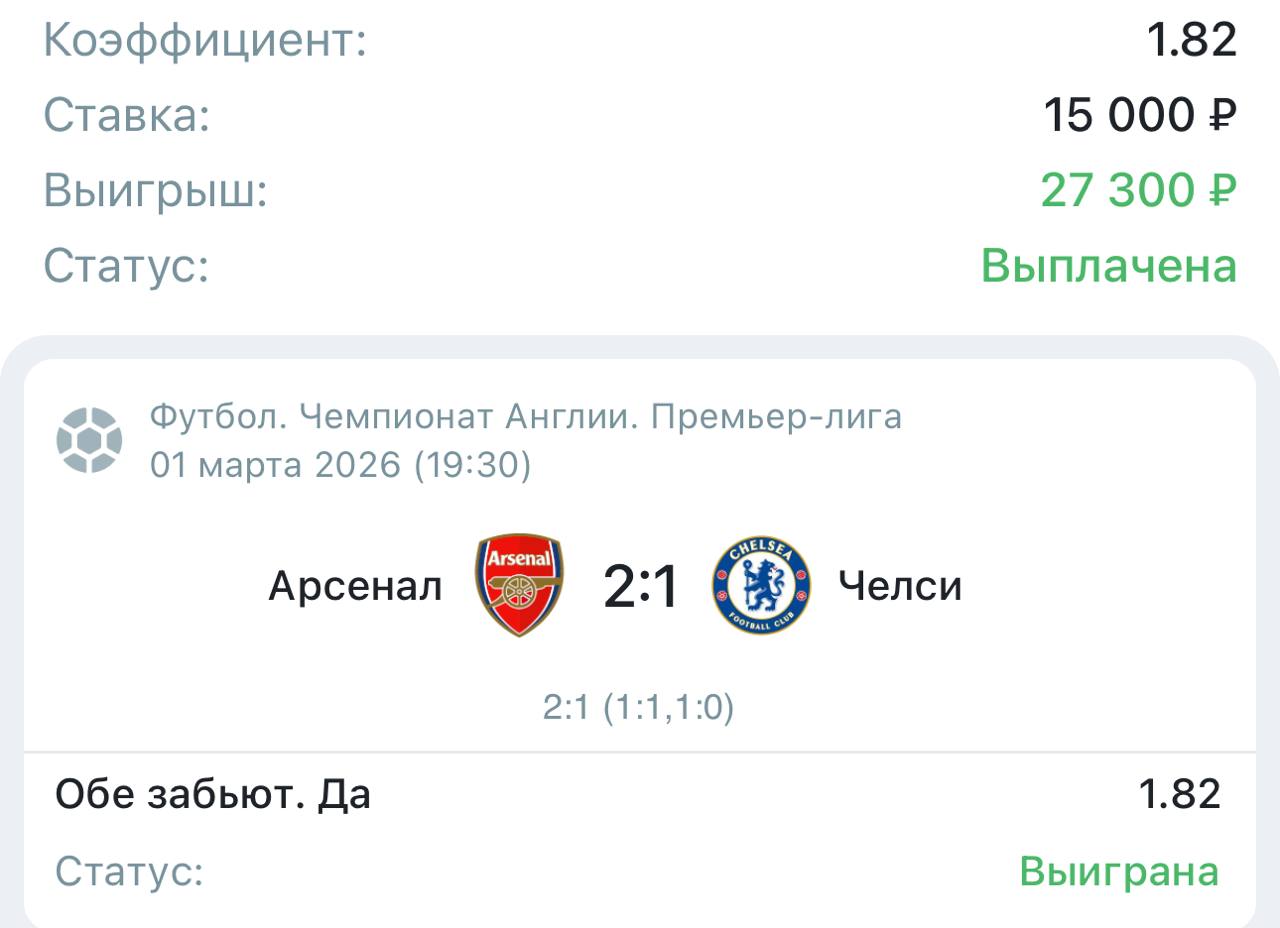
Task: Tap the Выплачена payout status
Action: (1109, 266)
